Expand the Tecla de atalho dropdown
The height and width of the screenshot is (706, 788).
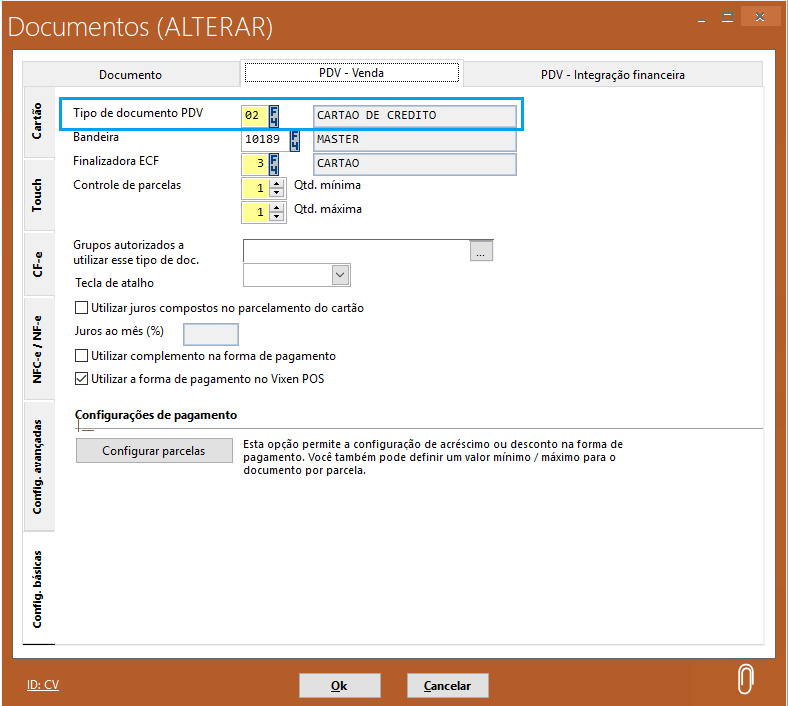340,275
